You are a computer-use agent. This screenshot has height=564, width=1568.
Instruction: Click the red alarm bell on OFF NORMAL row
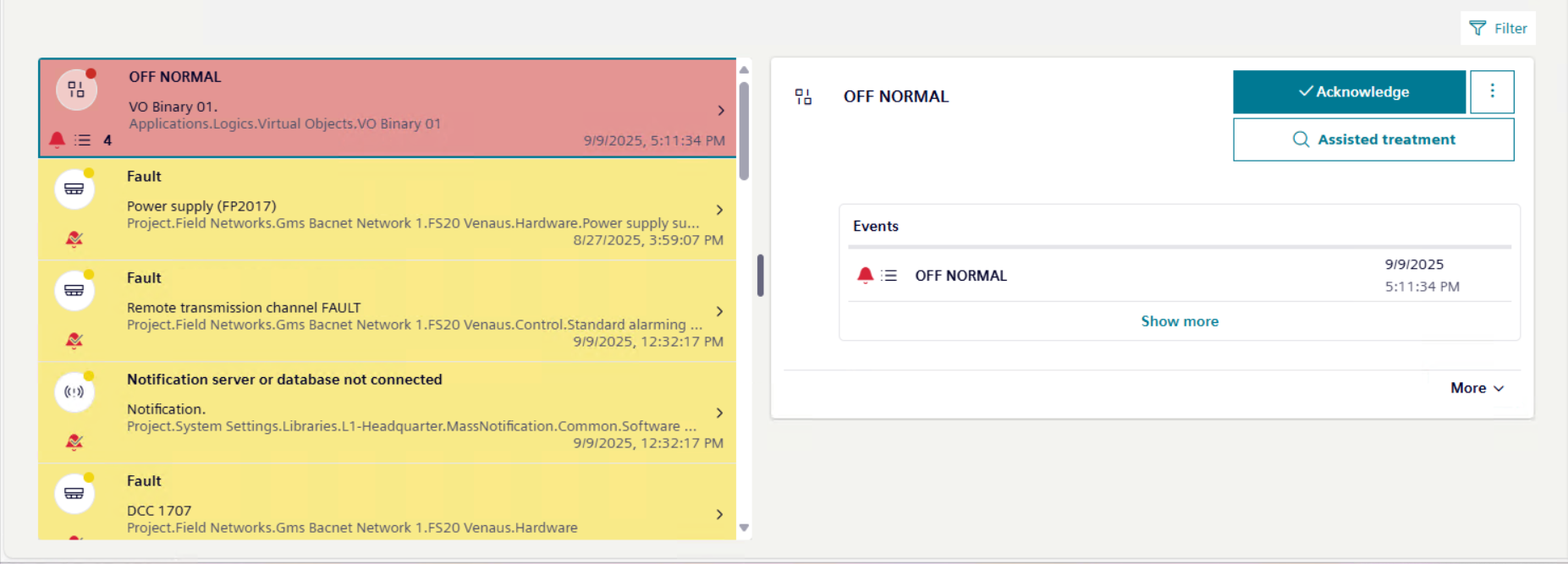(x=57, y=140)
